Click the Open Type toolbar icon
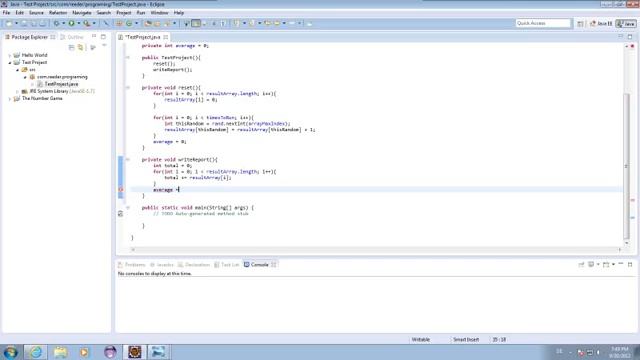Image resolution: width=640 pixels, height=360 pixels. tap(148, 24)
